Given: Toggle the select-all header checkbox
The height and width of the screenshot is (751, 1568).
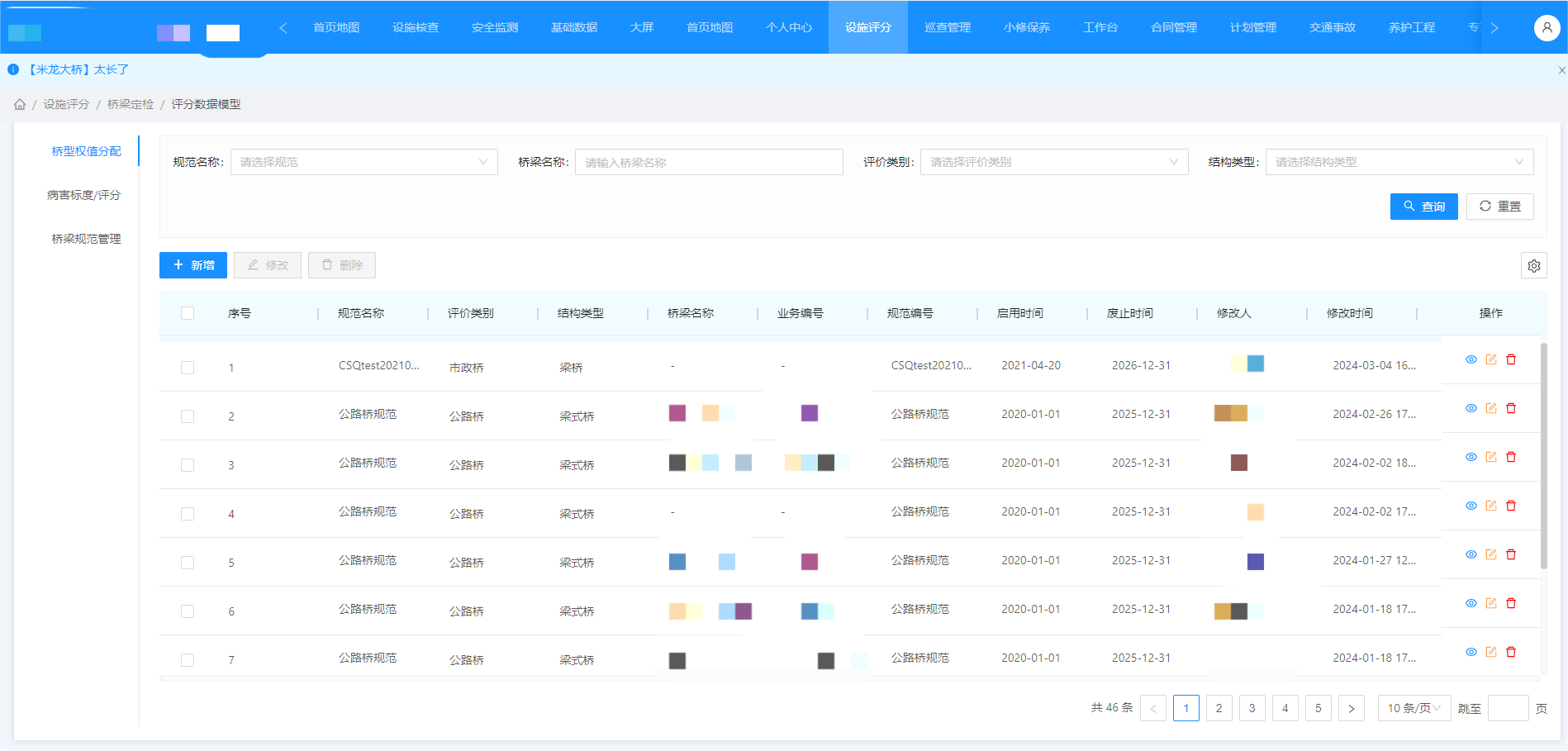Looking at the screenshot, I should (x=188, y=313).
